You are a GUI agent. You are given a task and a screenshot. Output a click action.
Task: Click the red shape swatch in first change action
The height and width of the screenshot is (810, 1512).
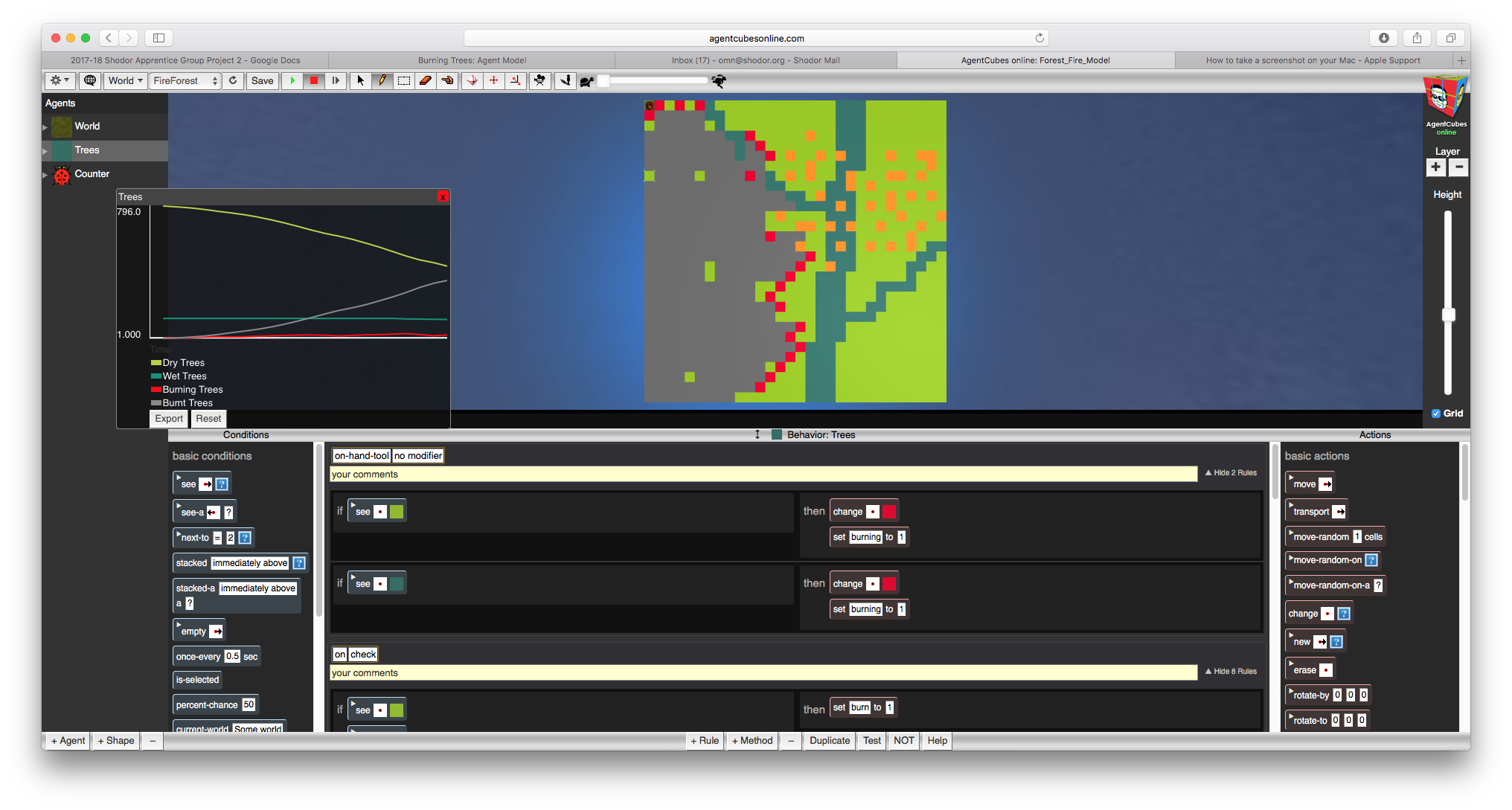(x=889, y=512)
